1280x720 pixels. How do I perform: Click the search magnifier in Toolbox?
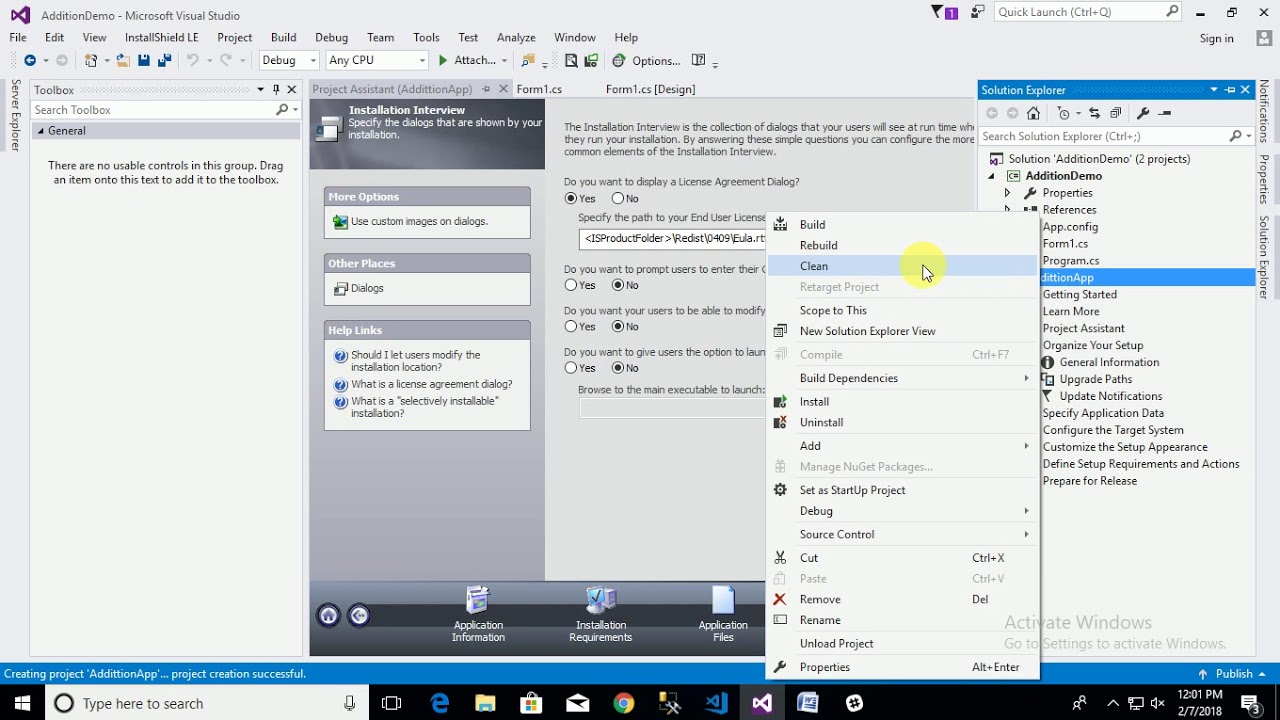pos(282,110)
